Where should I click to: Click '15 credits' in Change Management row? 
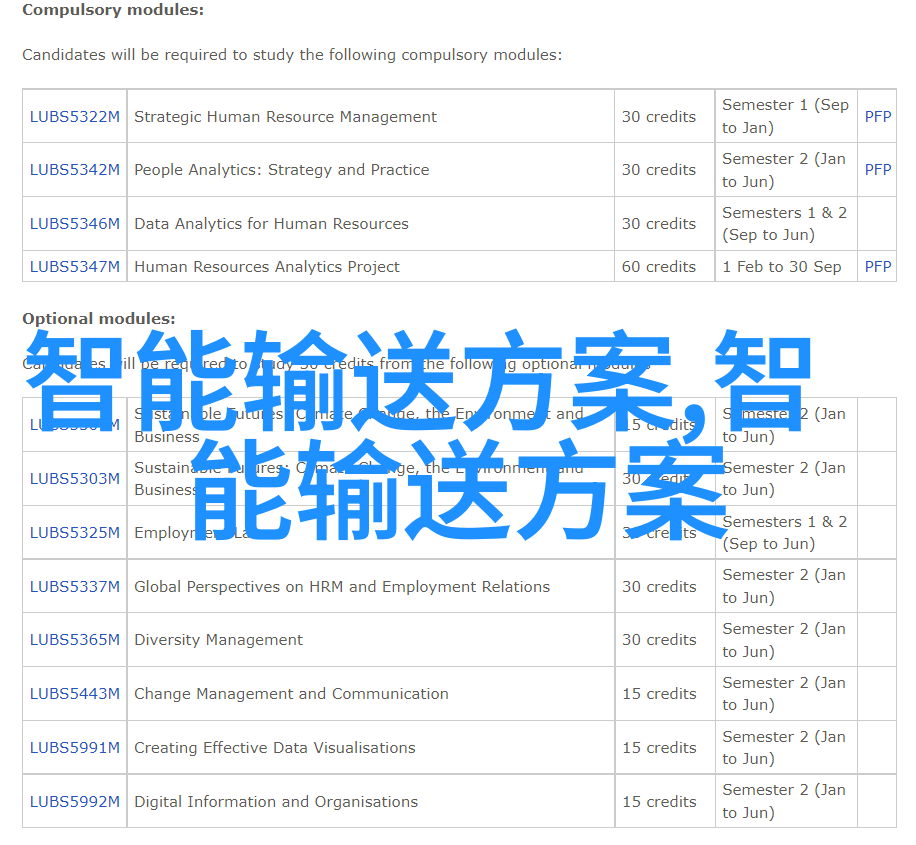point(659,694)
